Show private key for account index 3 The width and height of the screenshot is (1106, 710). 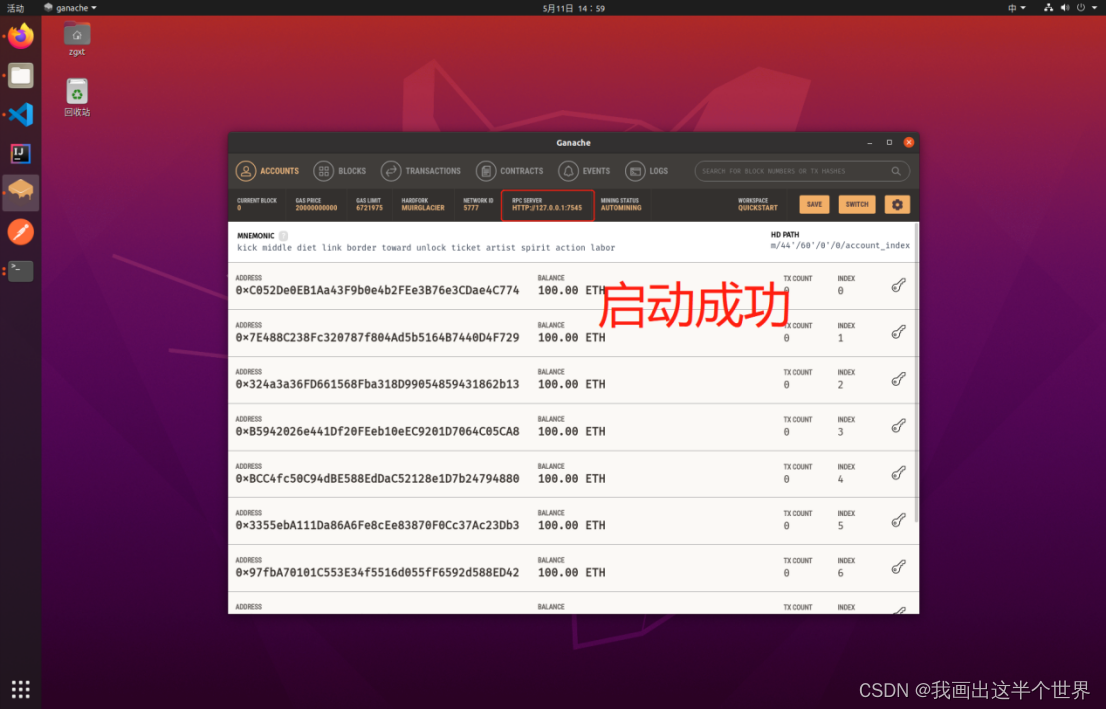click(898, 426)
